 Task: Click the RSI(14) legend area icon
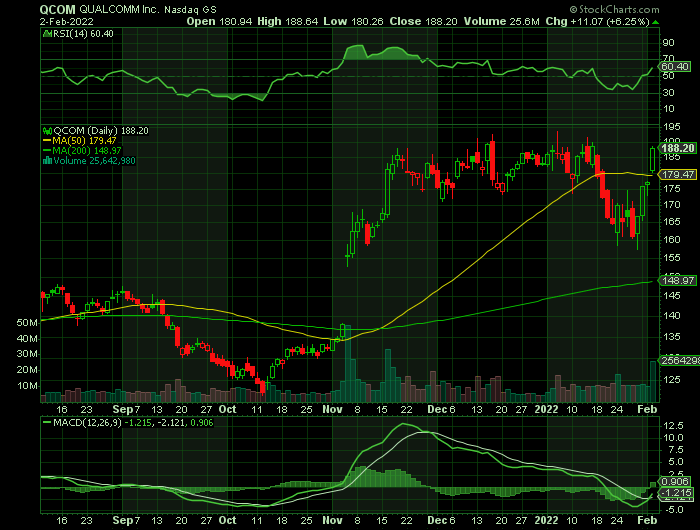[45, 33]
